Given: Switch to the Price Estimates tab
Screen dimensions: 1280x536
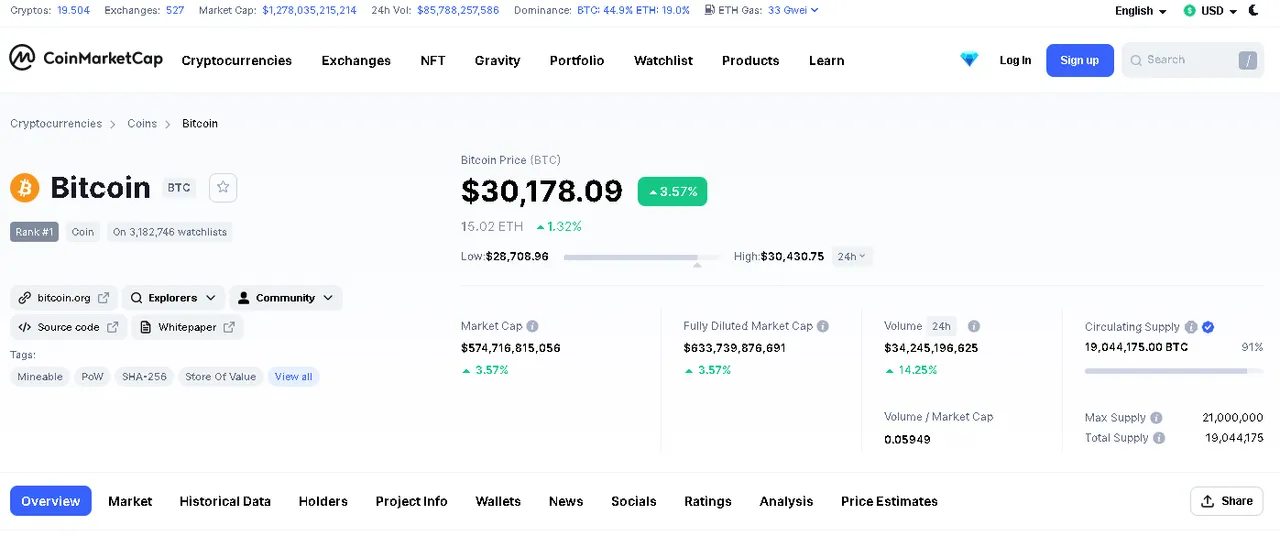Looking at the screenshot, I should click(x=889, y=501).
